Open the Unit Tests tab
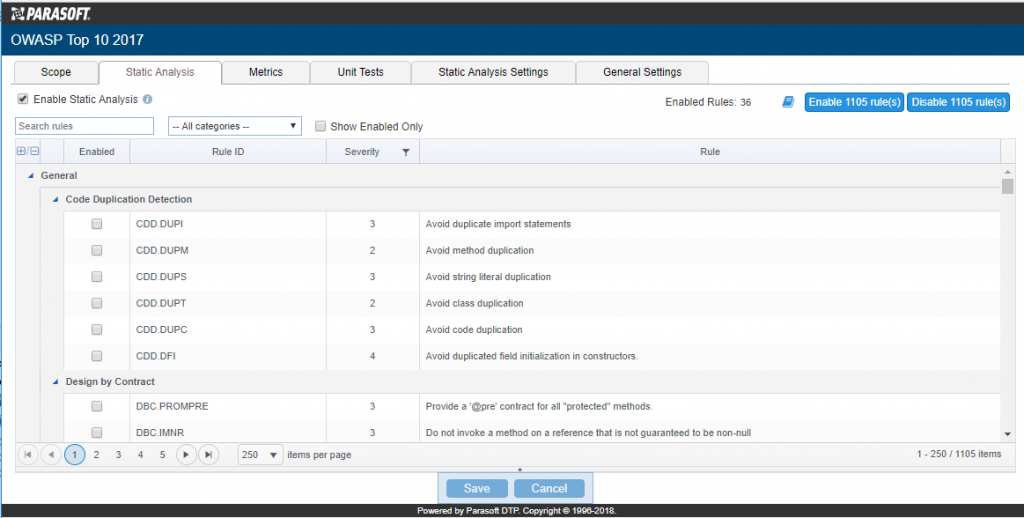Screen dimensions: 1024x518 tap(360, 72)
